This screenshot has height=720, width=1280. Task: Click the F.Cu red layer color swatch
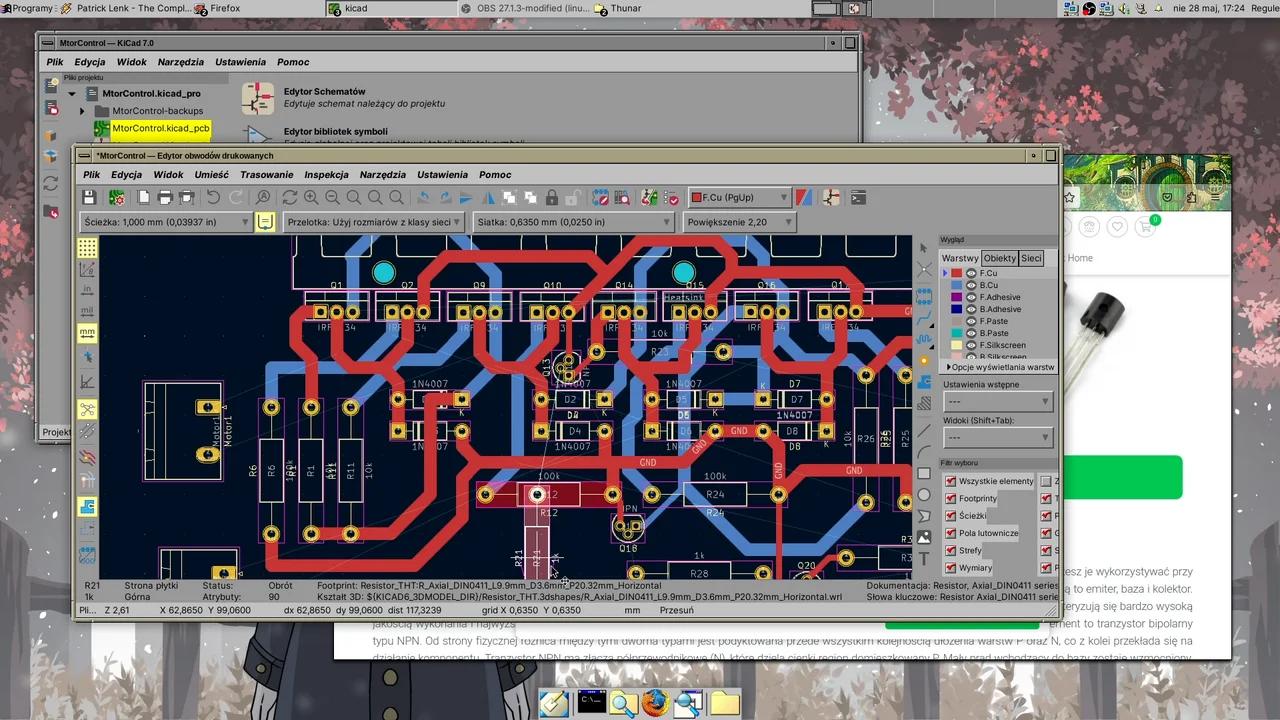click(x=957, y=272)
